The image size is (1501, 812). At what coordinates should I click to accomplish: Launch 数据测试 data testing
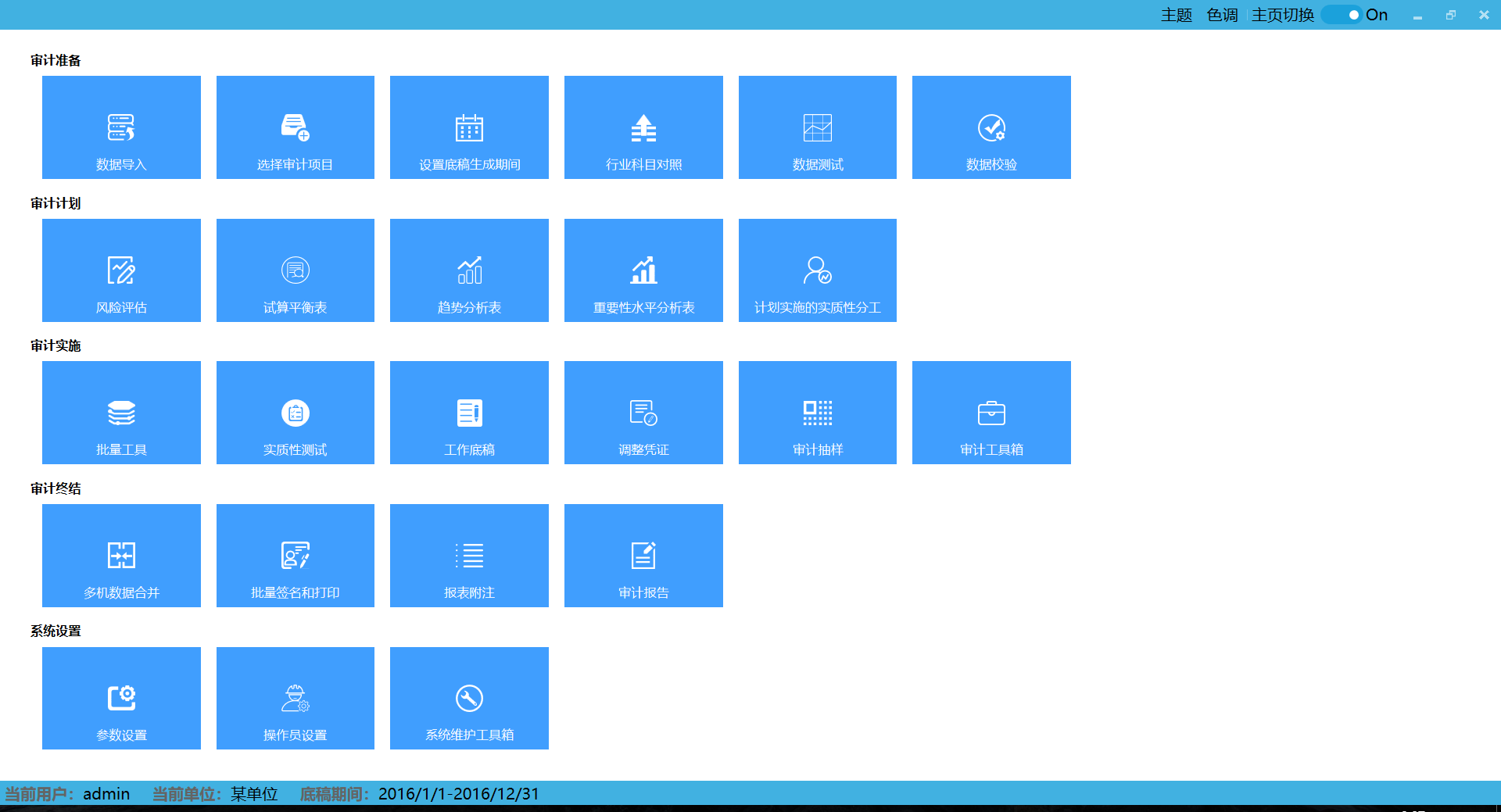pos(817,127)
